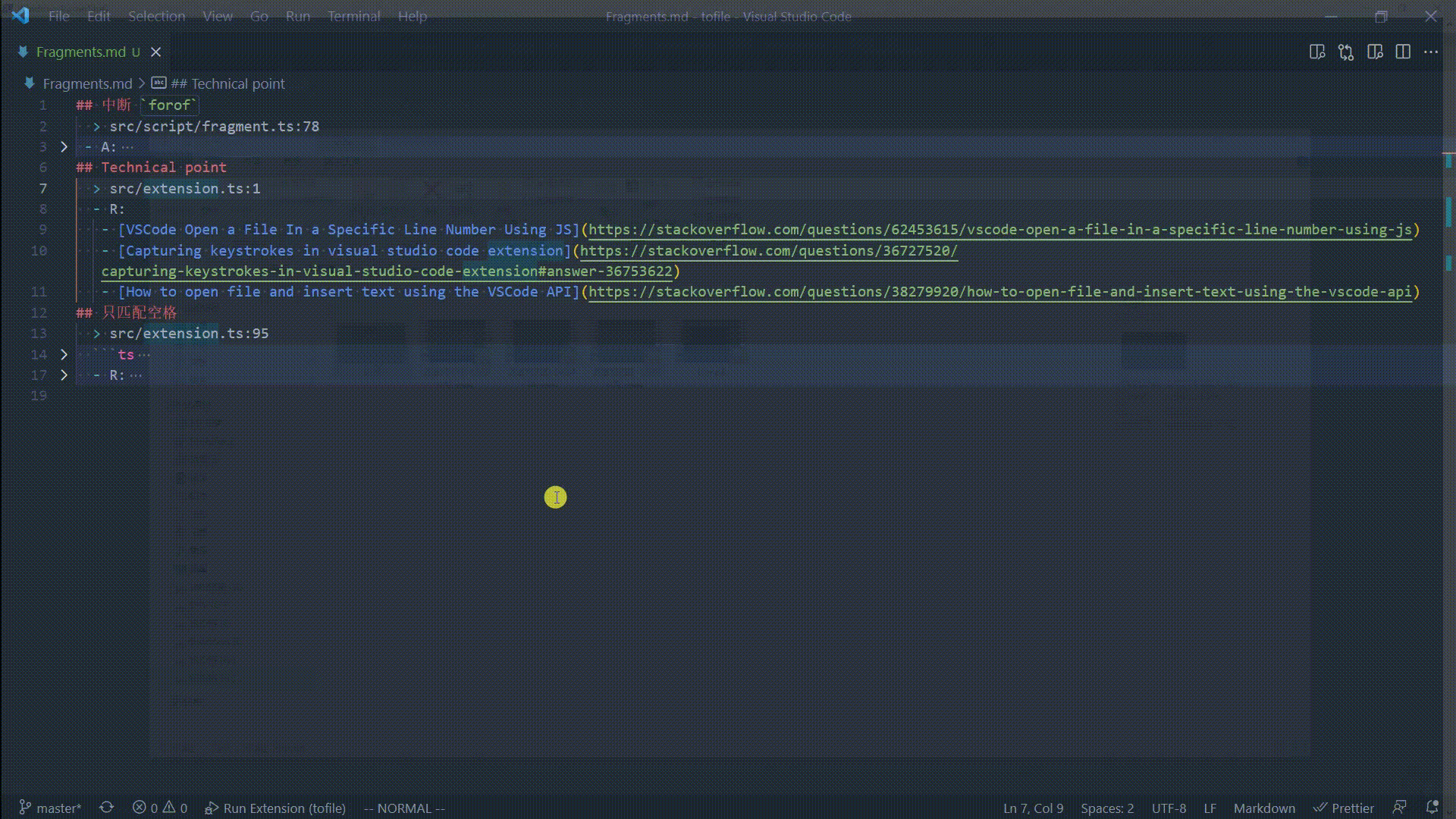This screenshot has width=1456, height=819.
Task: Expand the collapsed ts code block on line 14
Action: coord(64,354)
